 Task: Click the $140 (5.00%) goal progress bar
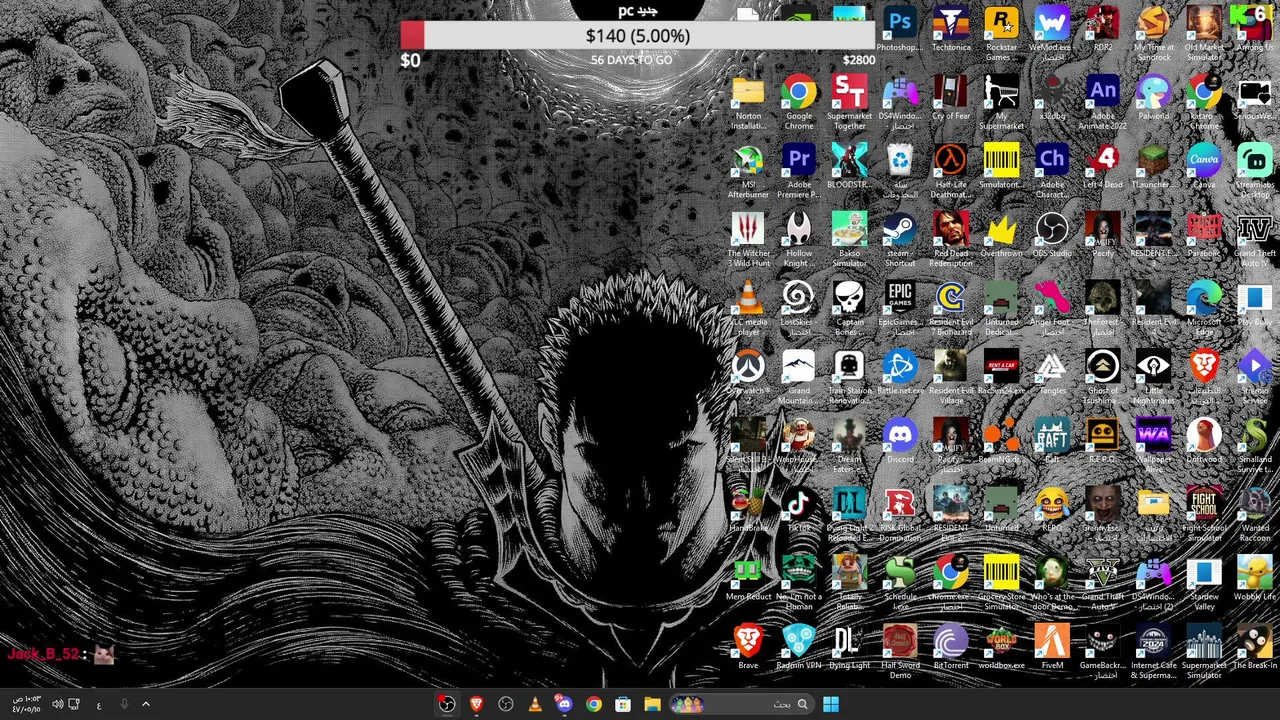click(x=638, y=36)
